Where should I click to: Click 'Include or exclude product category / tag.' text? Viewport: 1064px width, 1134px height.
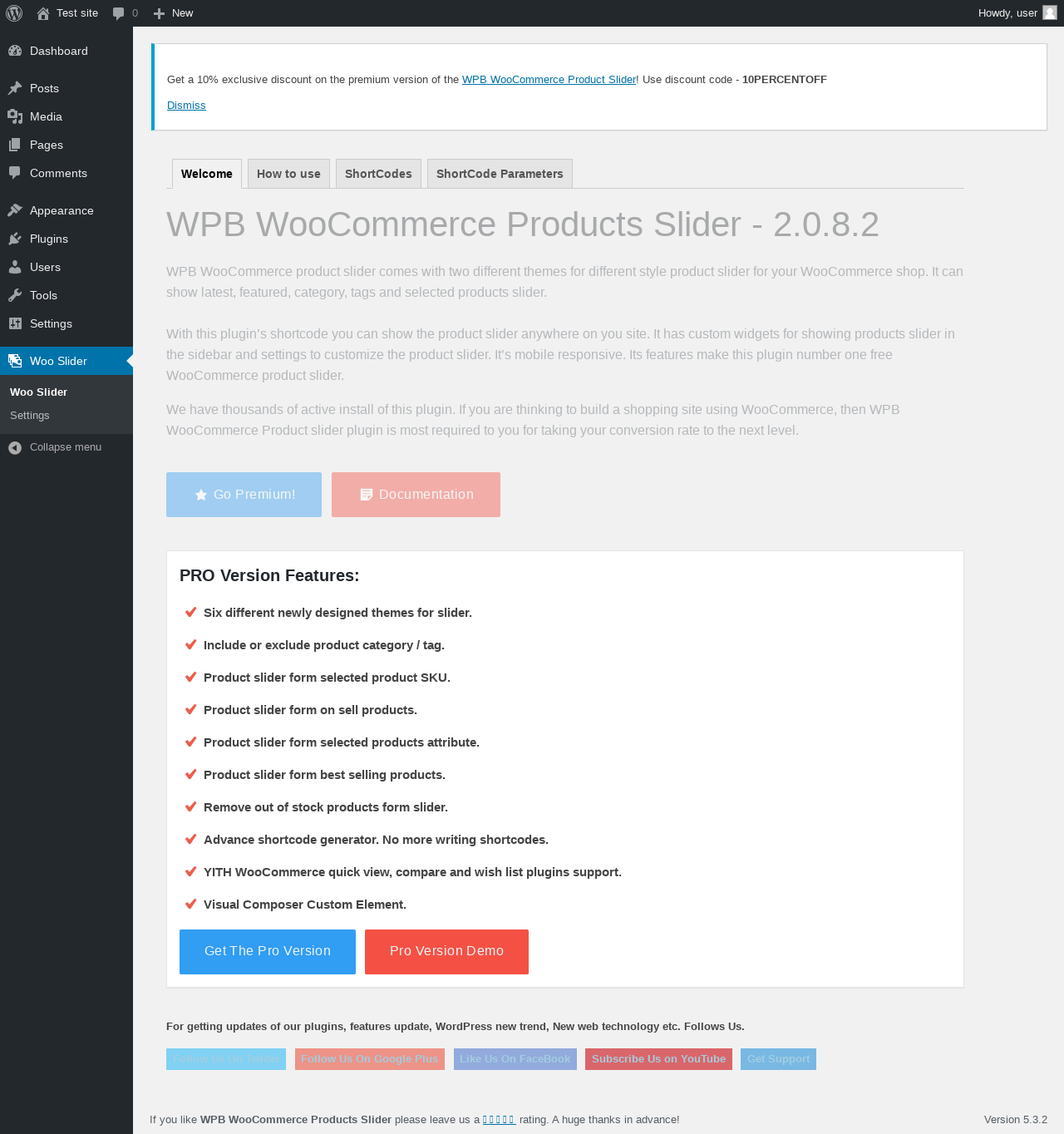(324, 645)
